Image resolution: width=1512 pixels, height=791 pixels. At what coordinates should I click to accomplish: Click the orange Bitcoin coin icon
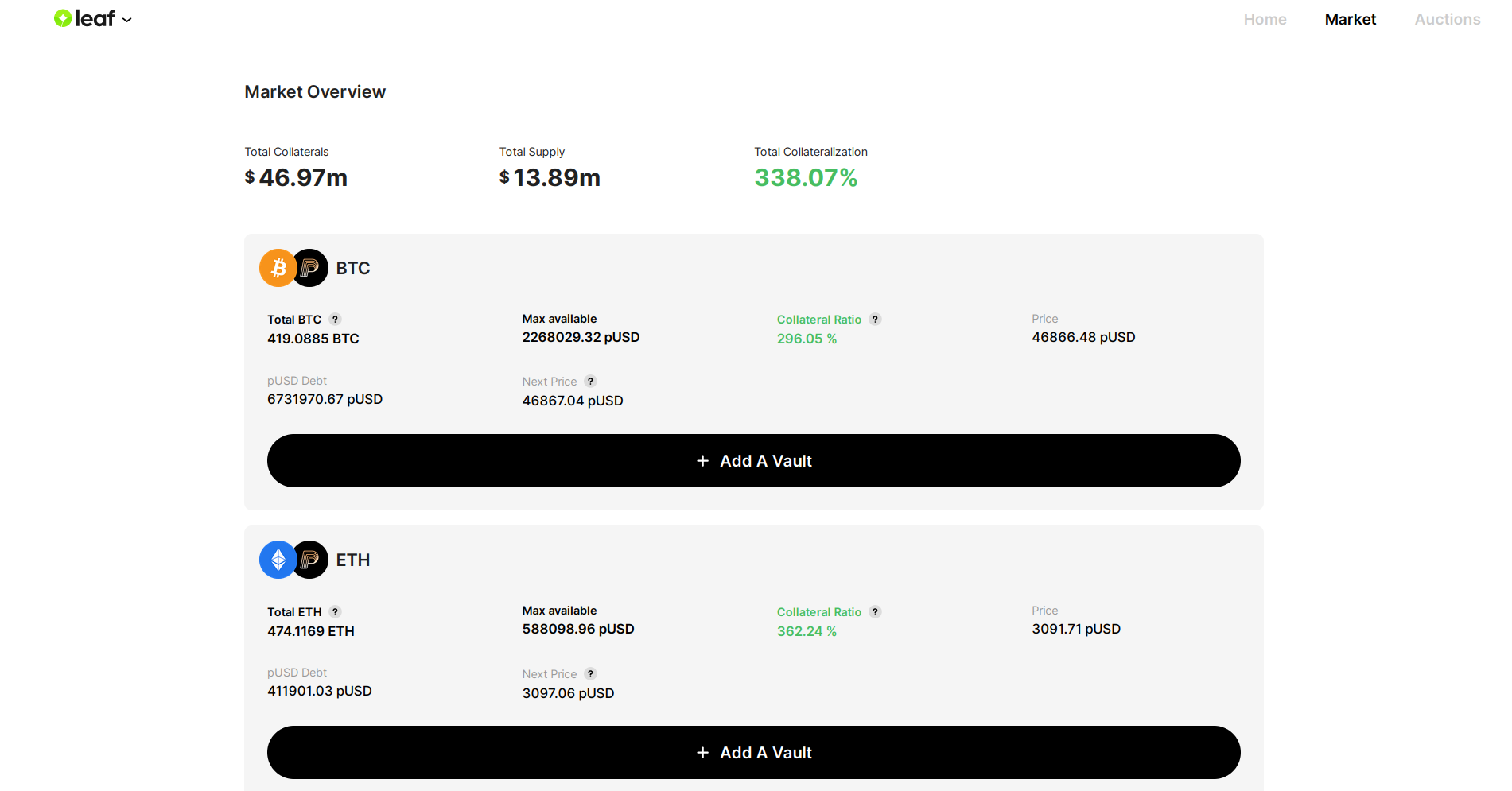point(276,268)
